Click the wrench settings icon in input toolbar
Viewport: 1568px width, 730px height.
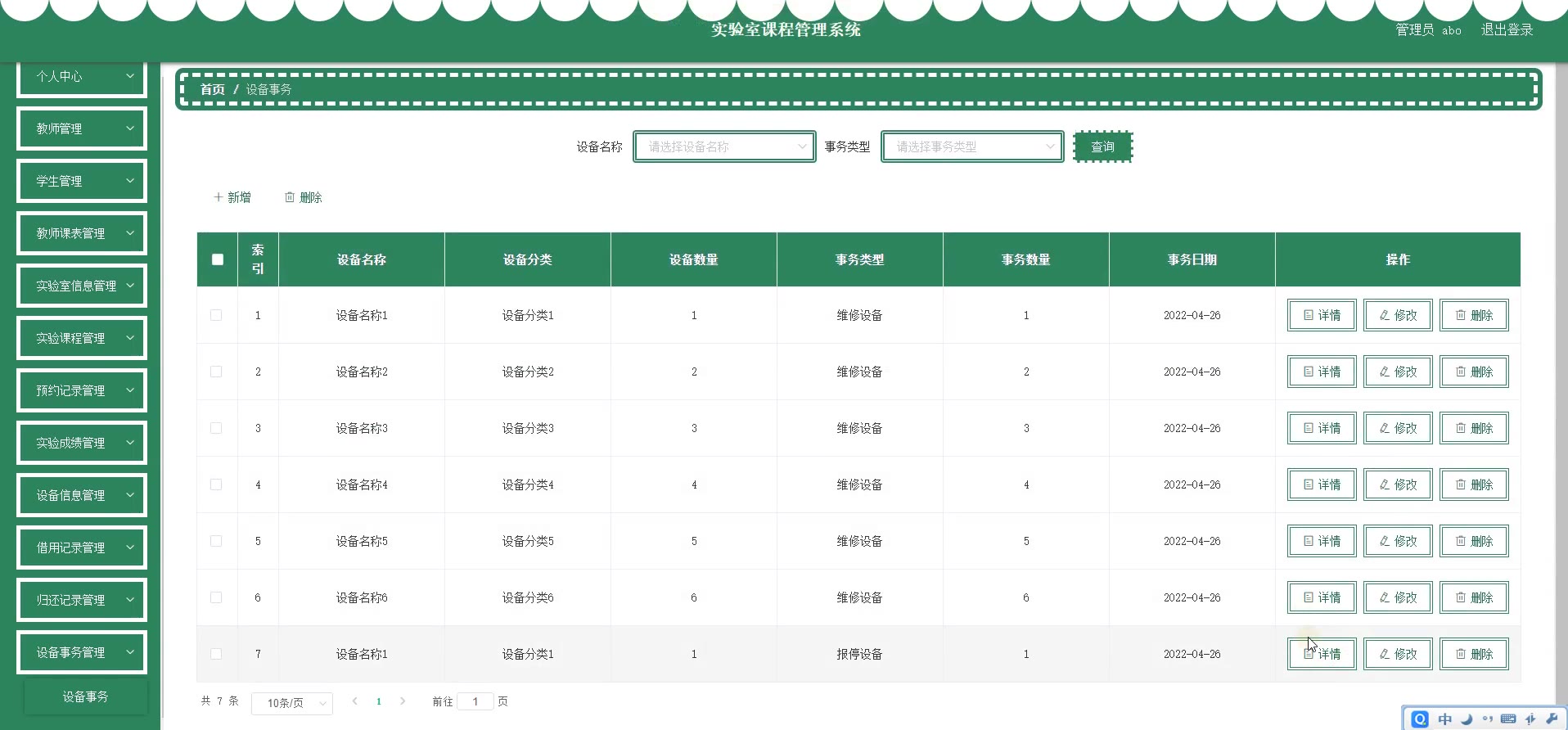(x=1552, y=719)
